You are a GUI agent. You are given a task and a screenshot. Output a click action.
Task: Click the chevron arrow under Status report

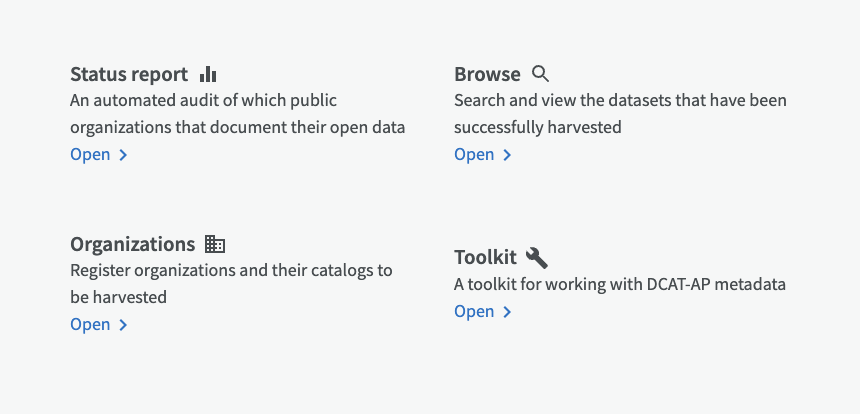coord(123,155)
